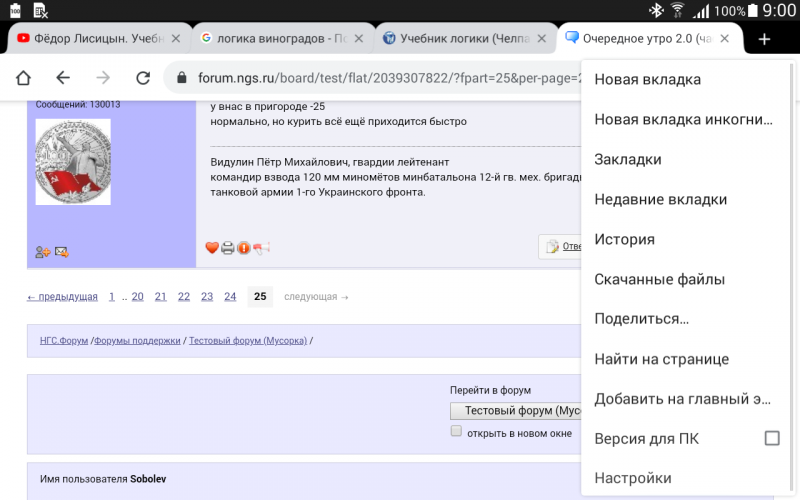Check the открыть в новом окне box
Screen dimensions: 800x500
click(456, 432)
